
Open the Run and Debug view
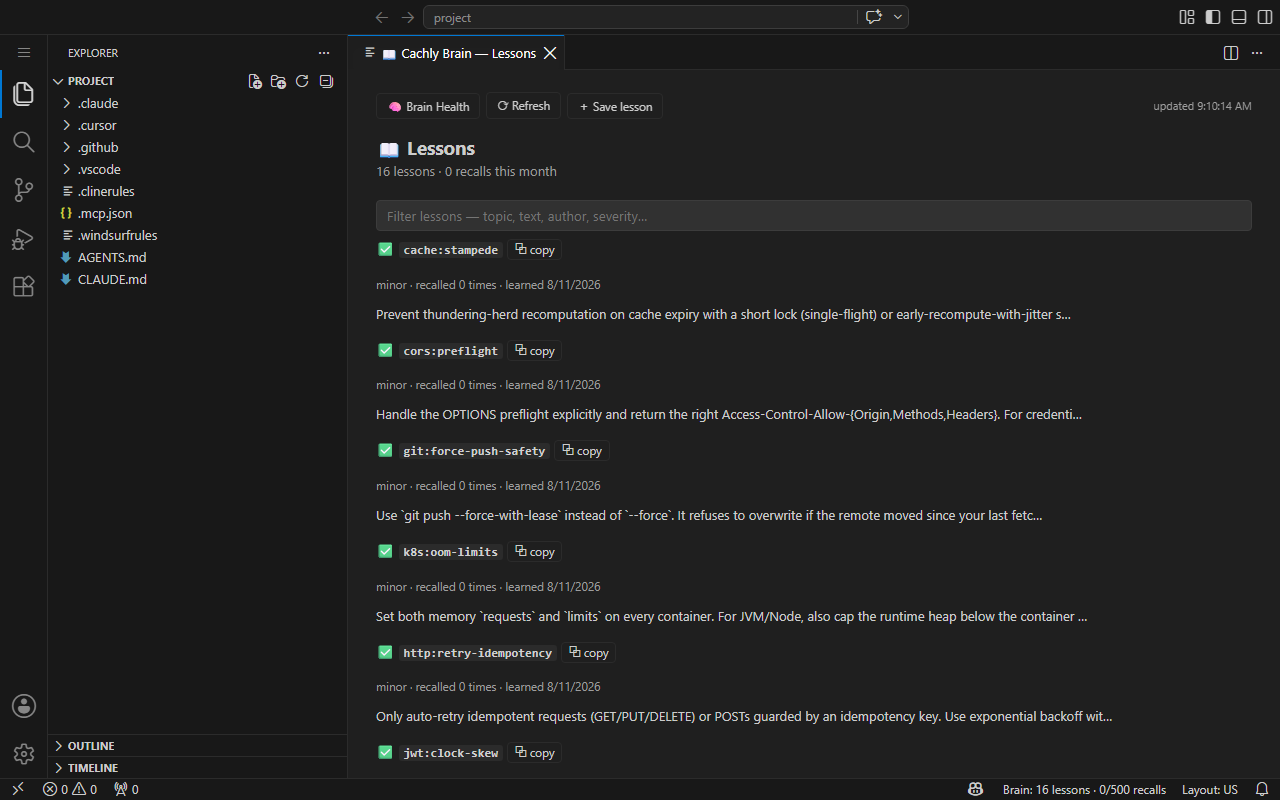[x=24, y=238]
